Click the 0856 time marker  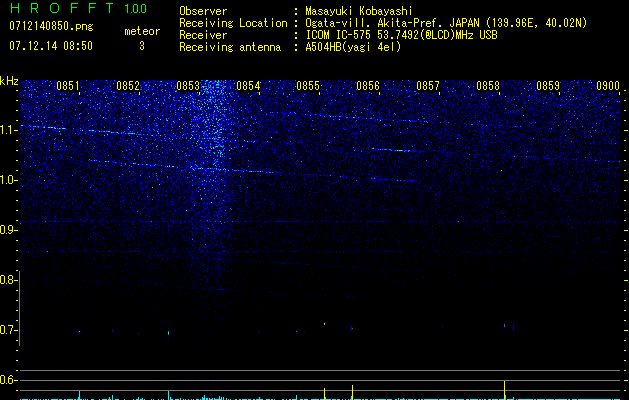[x=368, y=86]
